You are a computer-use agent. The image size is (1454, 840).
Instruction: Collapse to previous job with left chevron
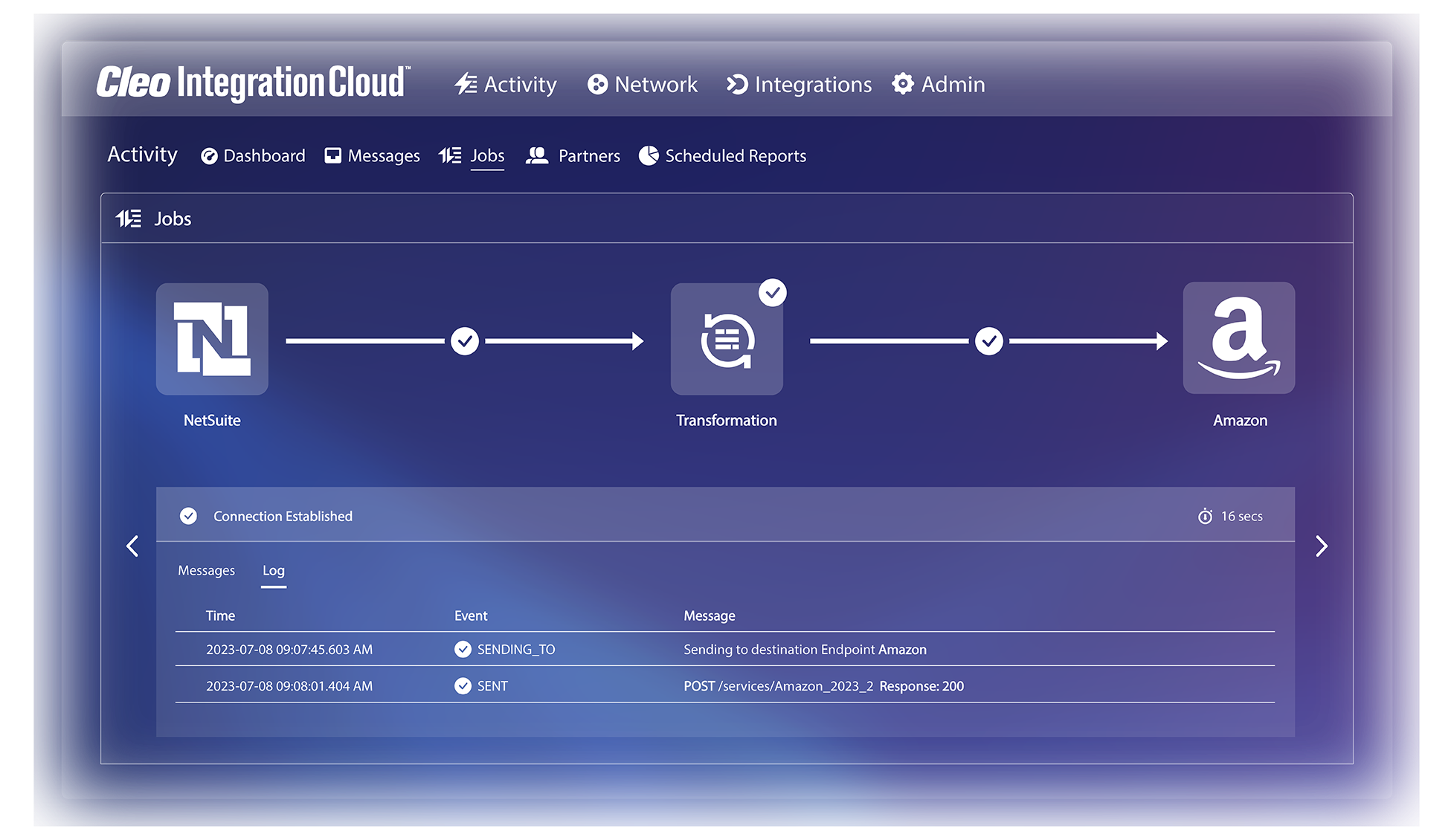pos(132,546)
